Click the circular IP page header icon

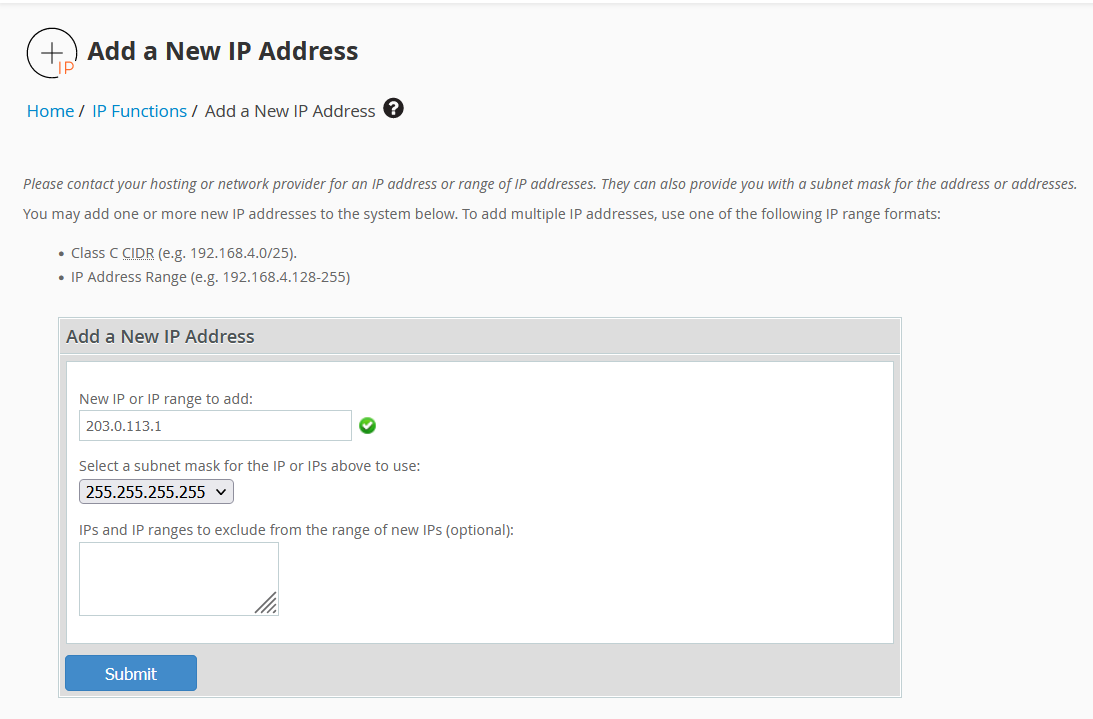point(51,52)
